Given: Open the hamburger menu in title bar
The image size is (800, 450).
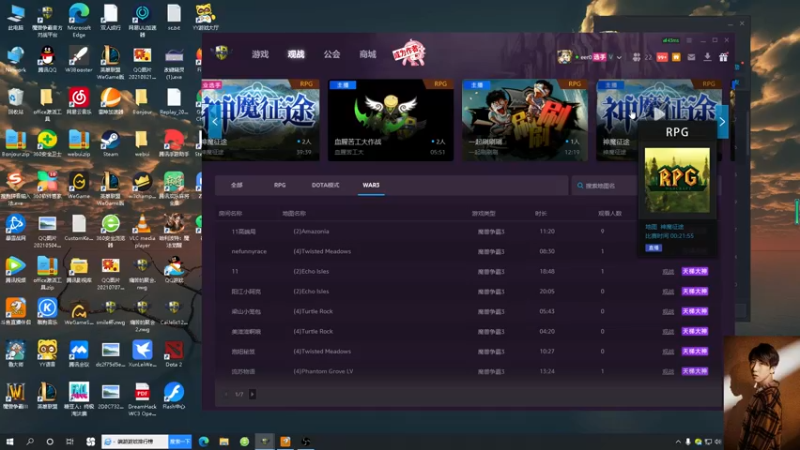Looking at the screenshot, I should 689,40.
